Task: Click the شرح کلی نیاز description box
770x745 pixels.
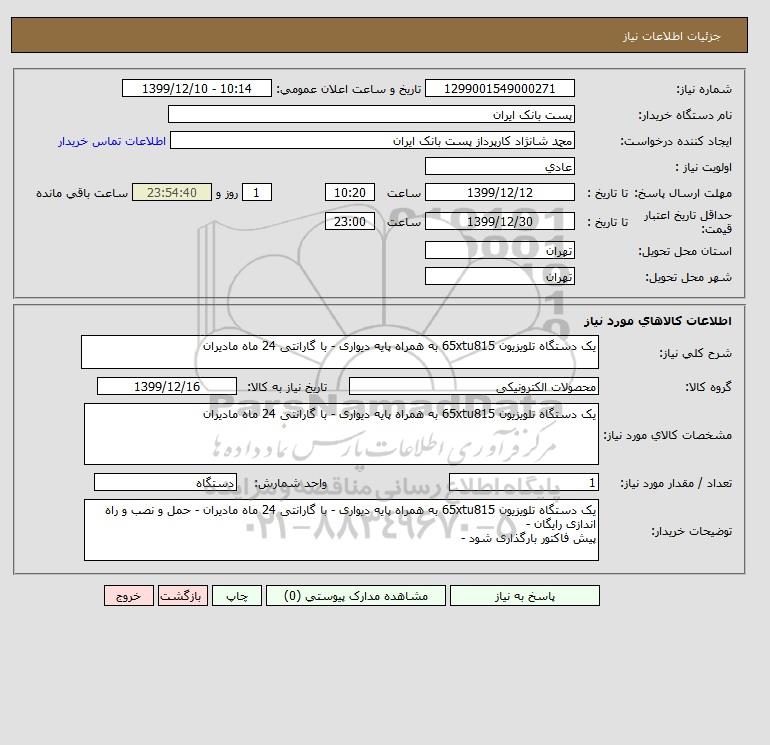Action: click(x=340, y=352)
